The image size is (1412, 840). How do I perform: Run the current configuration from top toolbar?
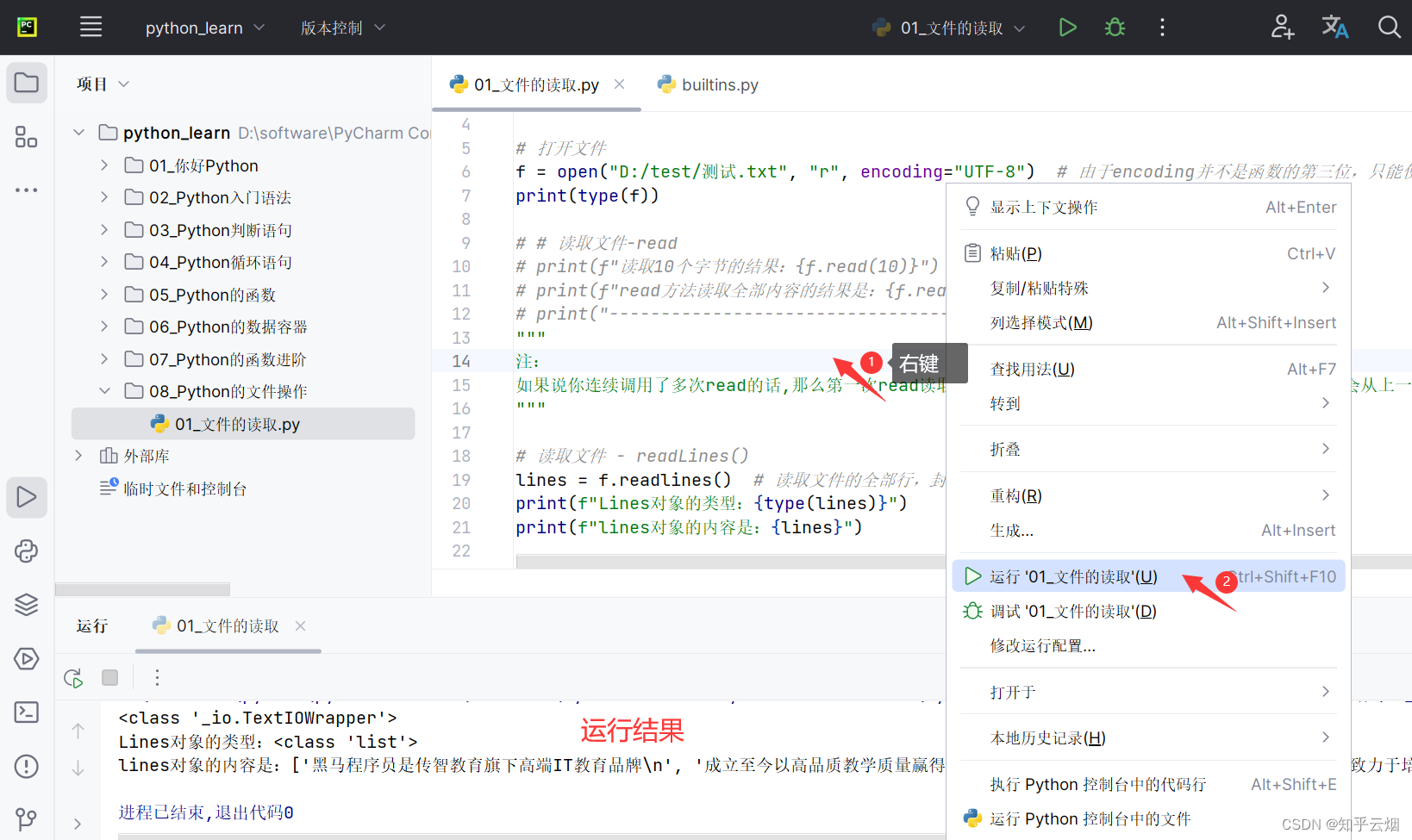coord(1067,28)
